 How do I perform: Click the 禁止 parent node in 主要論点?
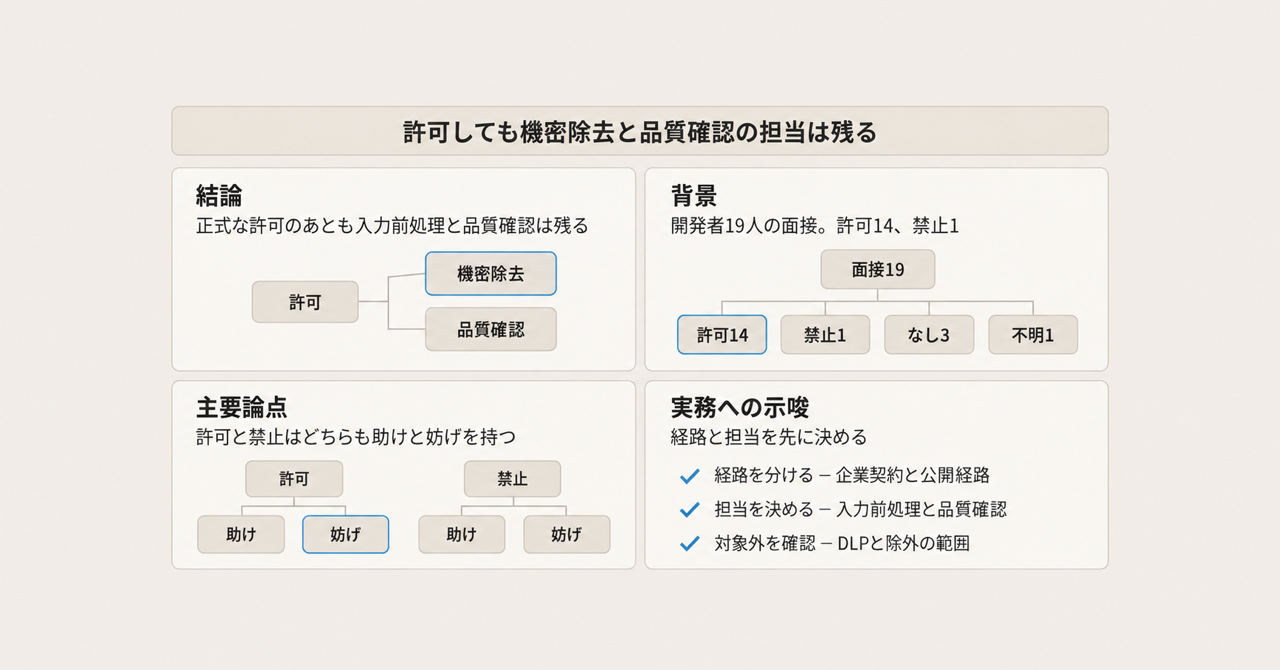coord(512,479)
